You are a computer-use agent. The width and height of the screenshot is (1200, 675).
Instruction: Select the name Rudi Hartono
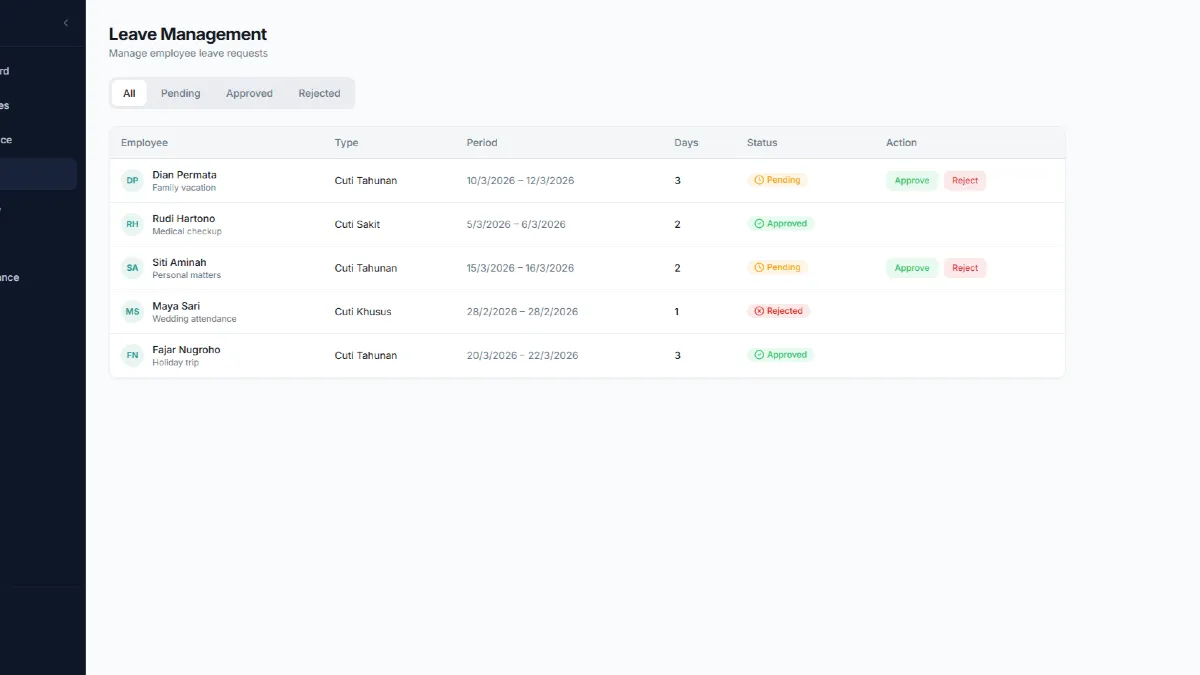tap(183, 218)
